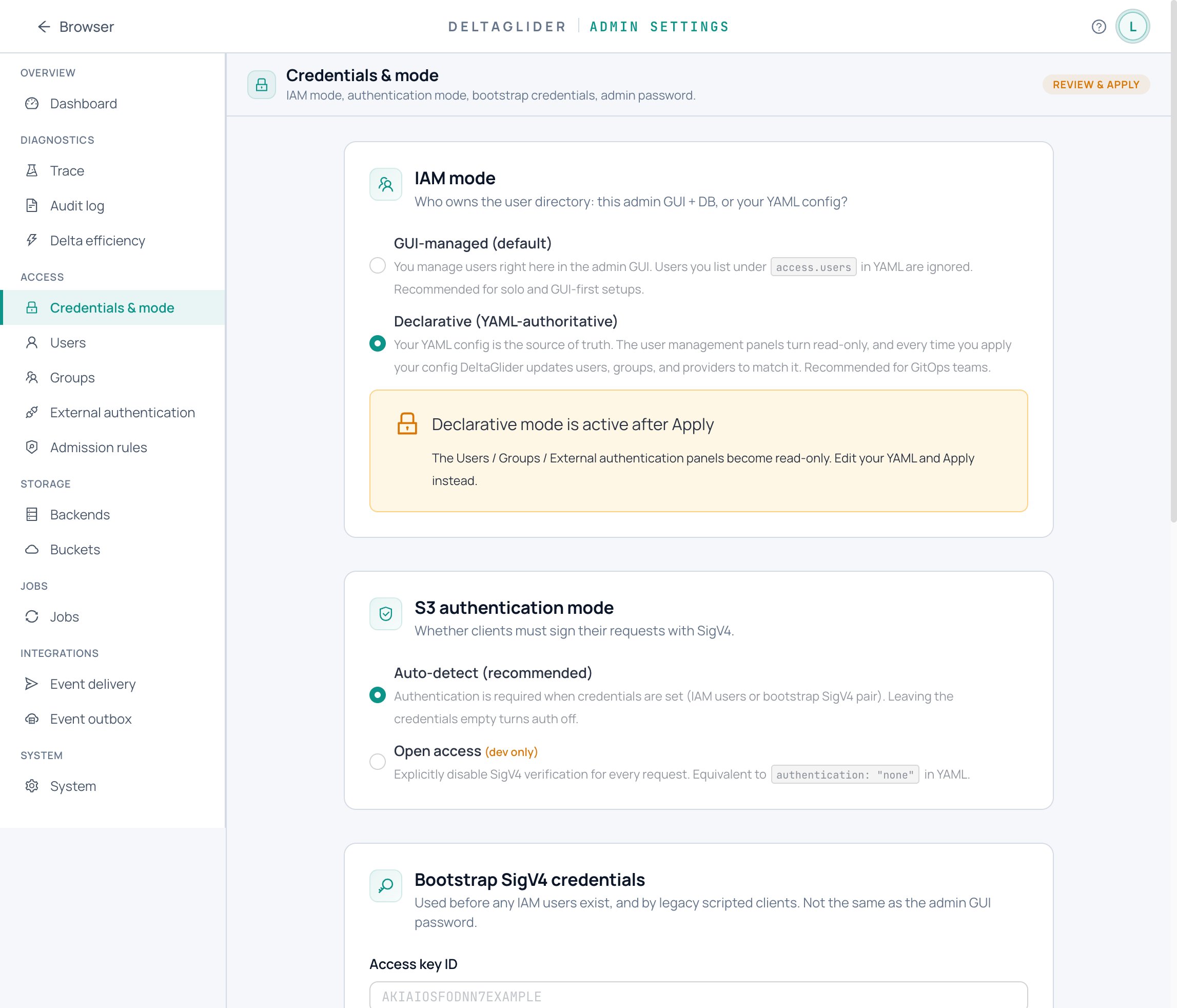Click the Bootstrap SigV4 key icon
The width and height of the screenshot is (1177, 1008).
click(386, 885)
